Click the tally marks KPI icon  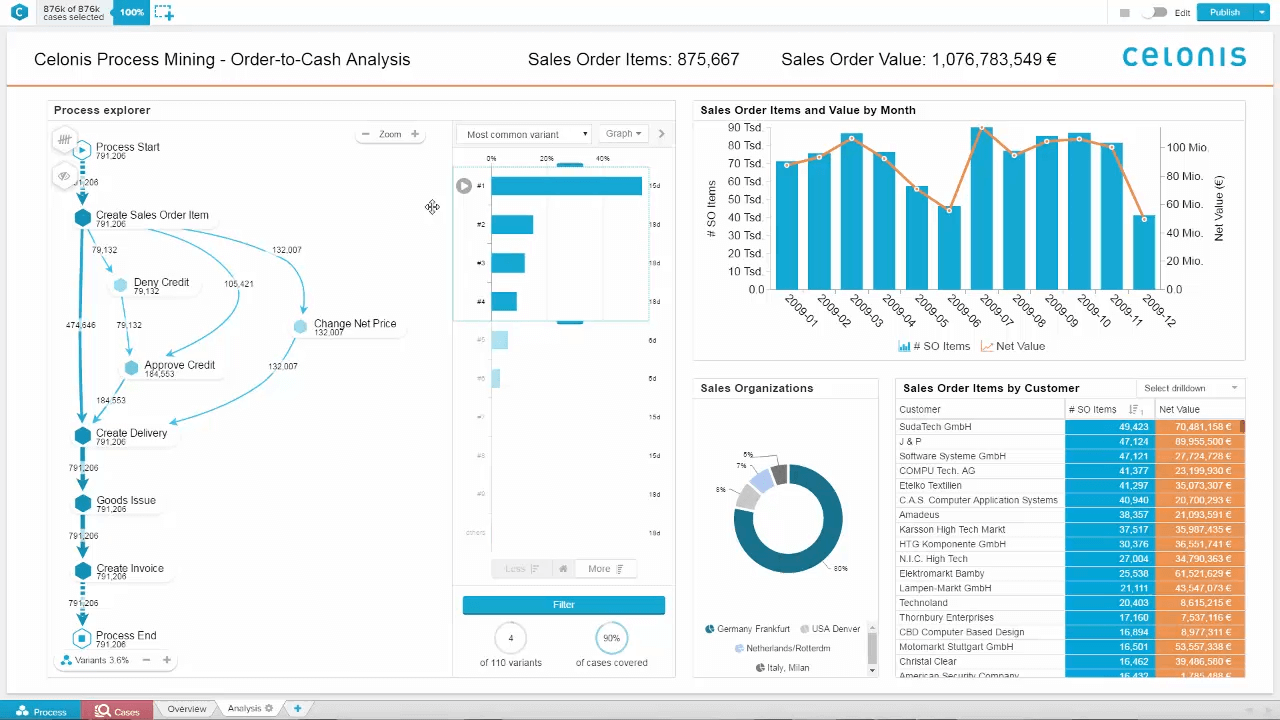pyautogui.click(x=64, y=140)
